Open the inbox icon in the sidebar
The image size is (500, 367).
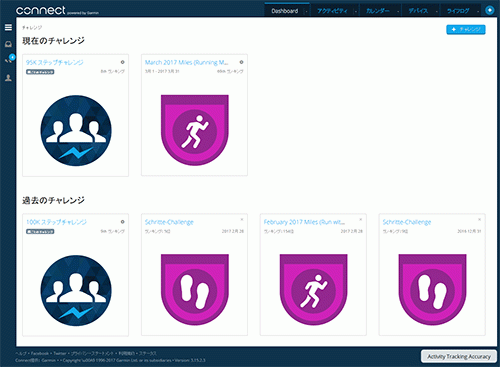(x=8, y=44)
